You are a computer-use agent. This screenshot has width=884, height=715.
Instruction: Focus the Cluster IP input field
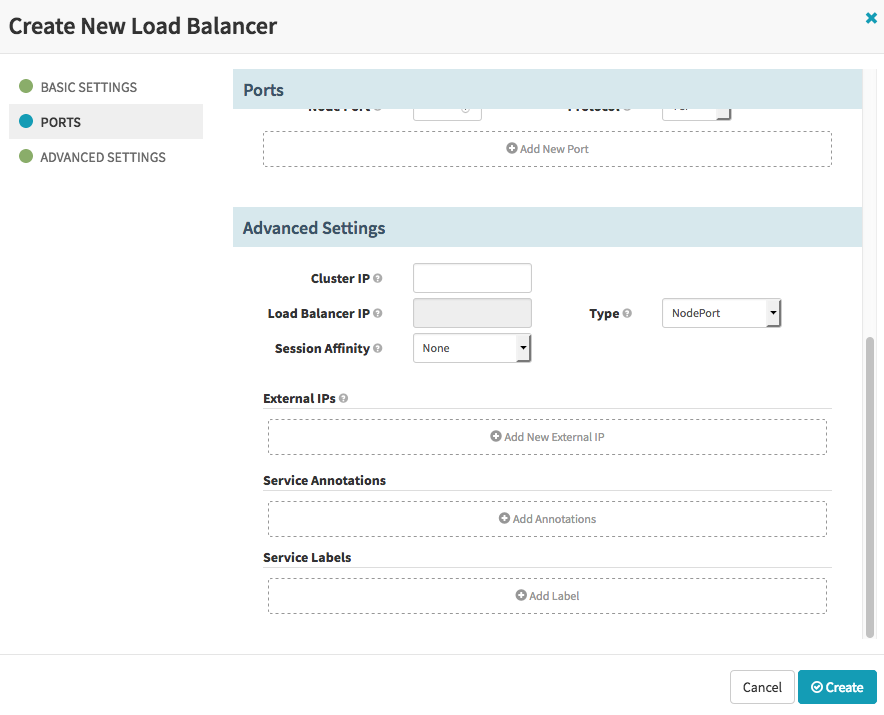click(472, 278)
